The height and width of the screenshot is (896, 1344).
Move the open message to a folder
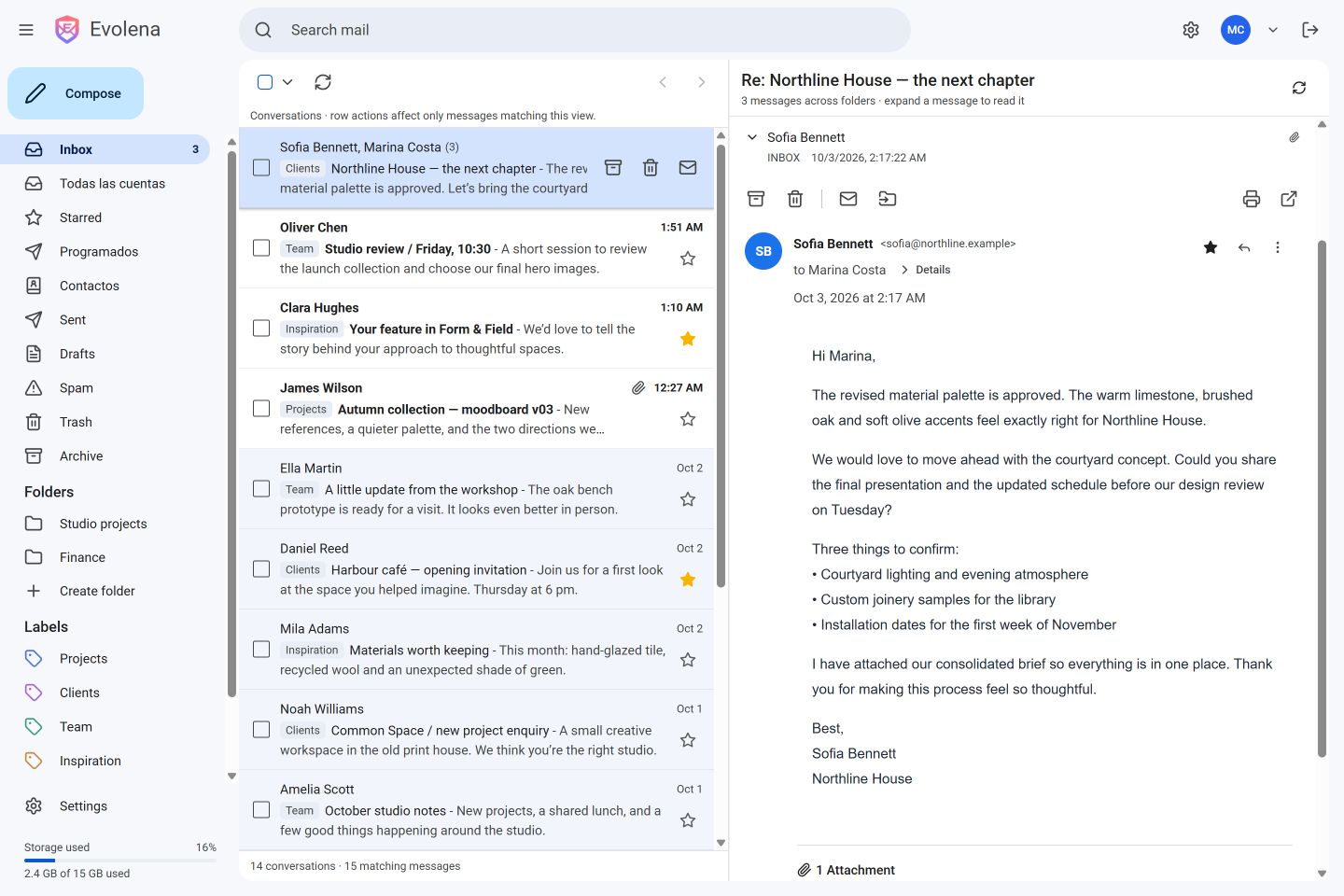[888, 199]
